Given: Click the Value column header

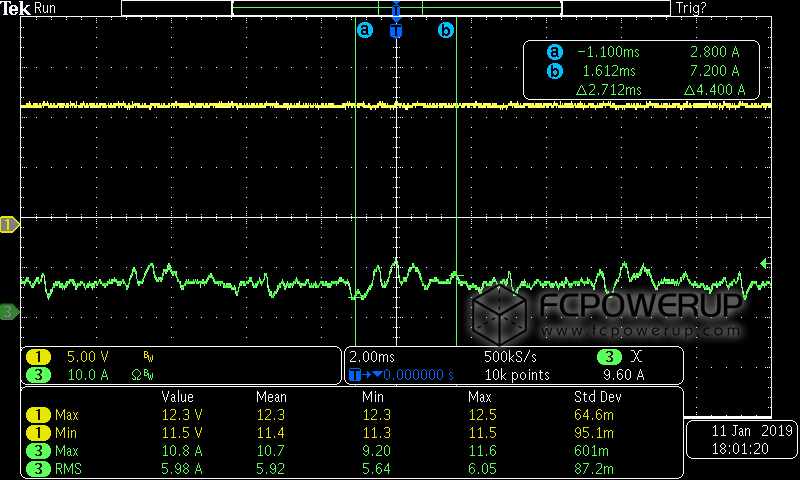Looking at the screenshot, I should click(x=178, y=397).
